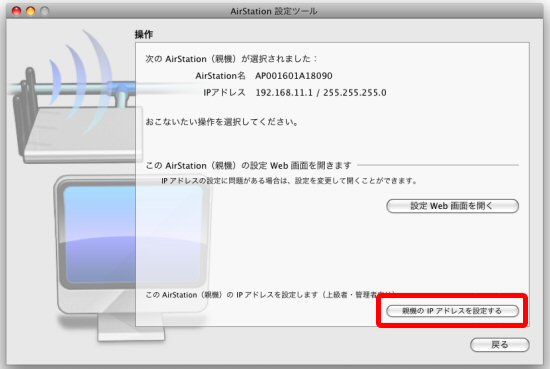
Task: Select the IP address 192.168.11.1 / 255.255.255.0
Action: [x=321, y=93]
